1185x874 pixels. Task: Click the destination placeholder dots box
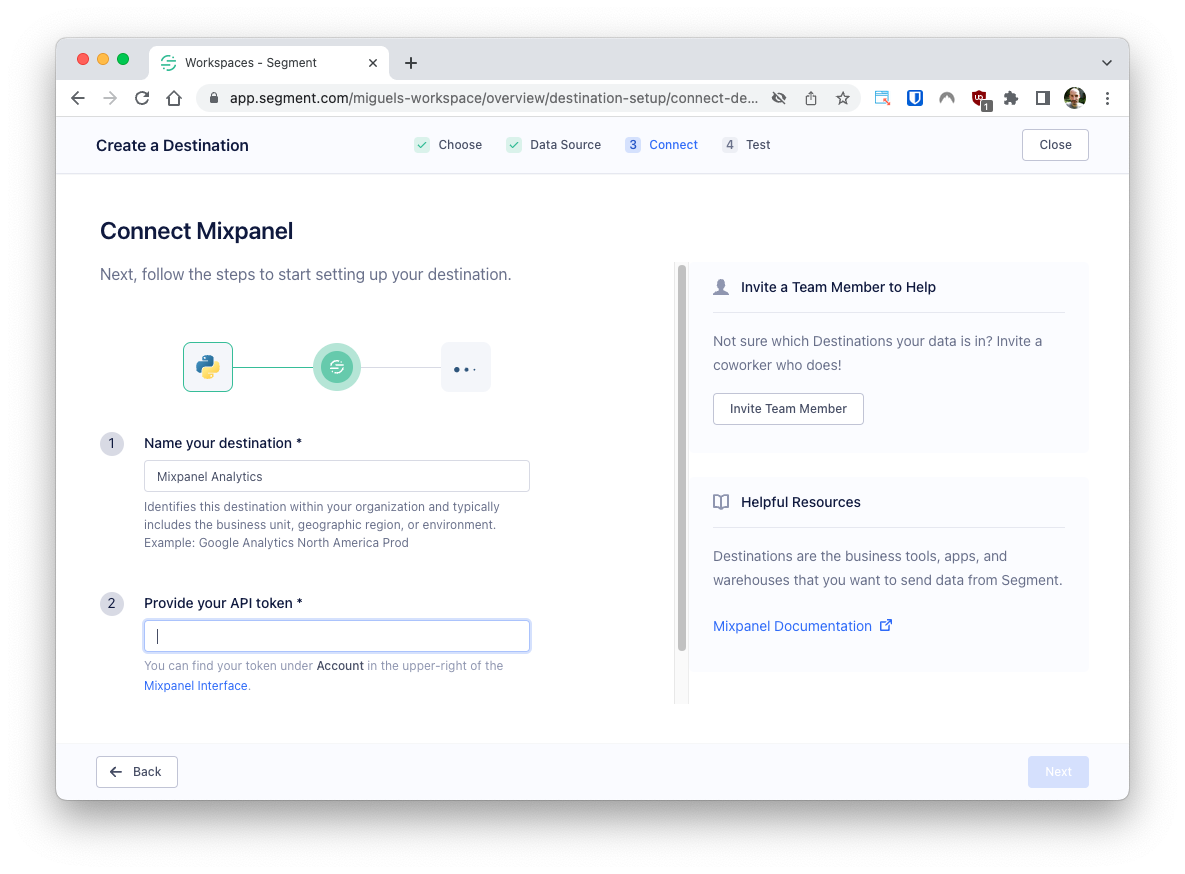click(466, 367)
